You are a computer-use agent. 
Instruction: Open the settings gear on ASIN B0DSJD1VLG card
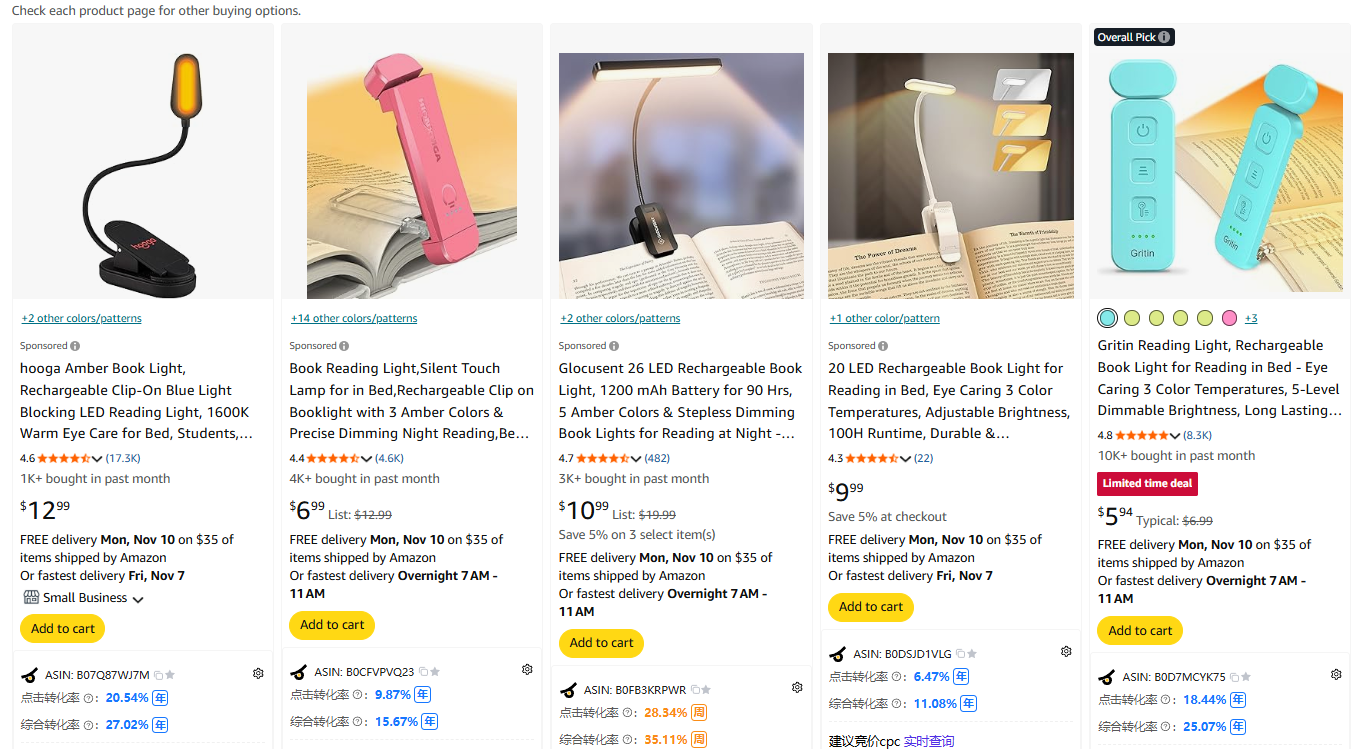click(1066, 651)
